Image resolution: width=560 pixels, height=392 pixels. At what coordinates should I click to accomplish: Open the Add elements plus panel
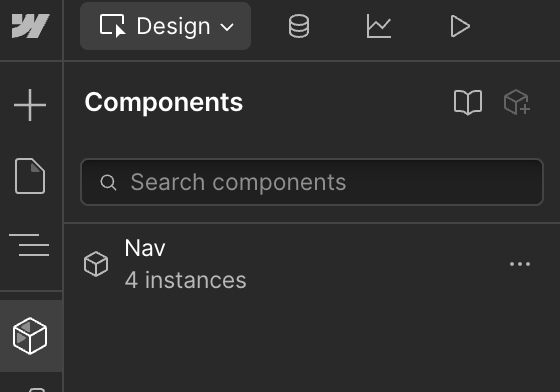click(x=30, y=105)
